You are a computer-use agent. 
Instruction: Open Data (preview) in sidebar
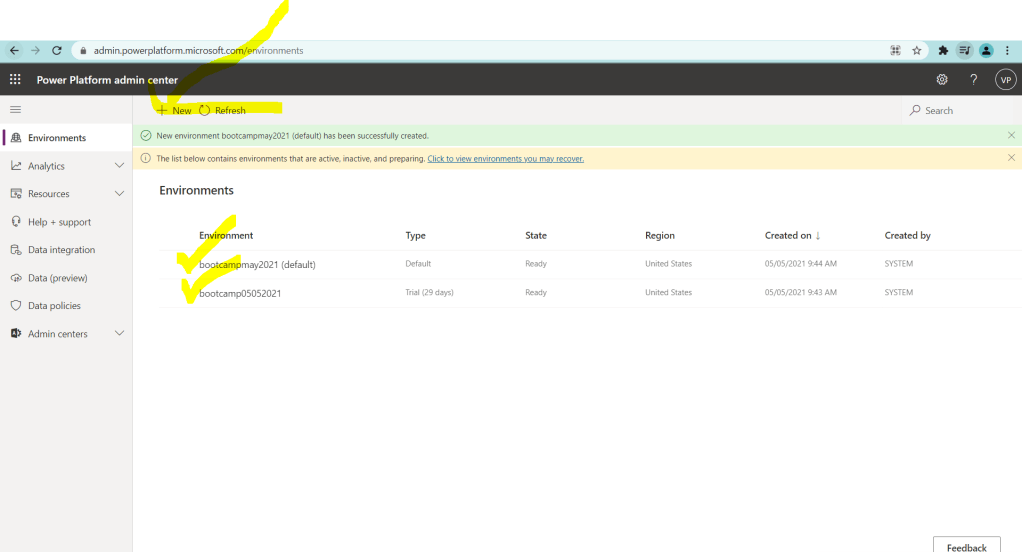tap(66, 278)
